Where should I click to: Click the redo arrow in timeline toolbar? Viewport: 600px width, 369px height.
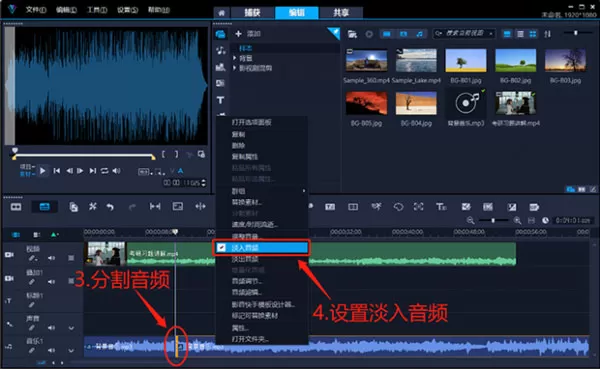pos(132,207)
